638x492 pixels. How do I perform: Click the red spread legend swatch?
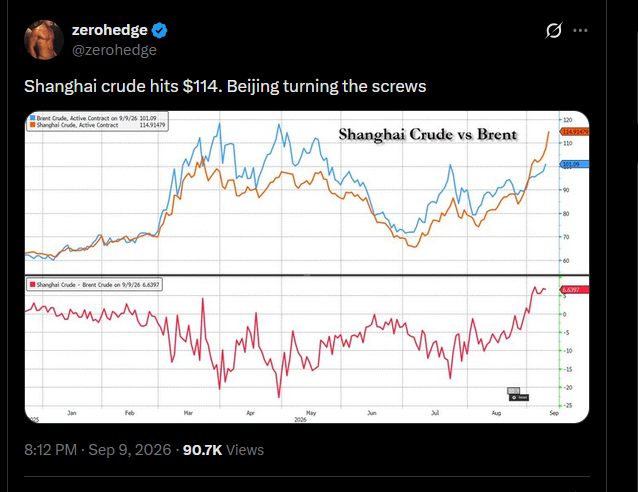(x=33, y=284)
